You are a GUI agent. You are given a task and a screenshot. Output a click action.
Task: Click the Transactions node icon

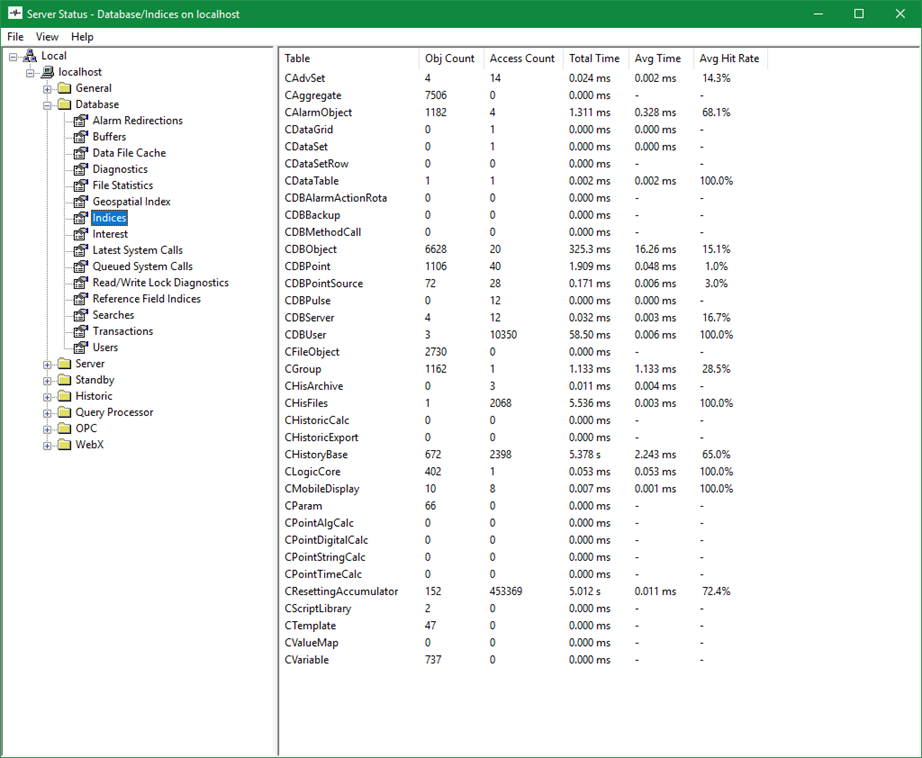click(81, 331)
